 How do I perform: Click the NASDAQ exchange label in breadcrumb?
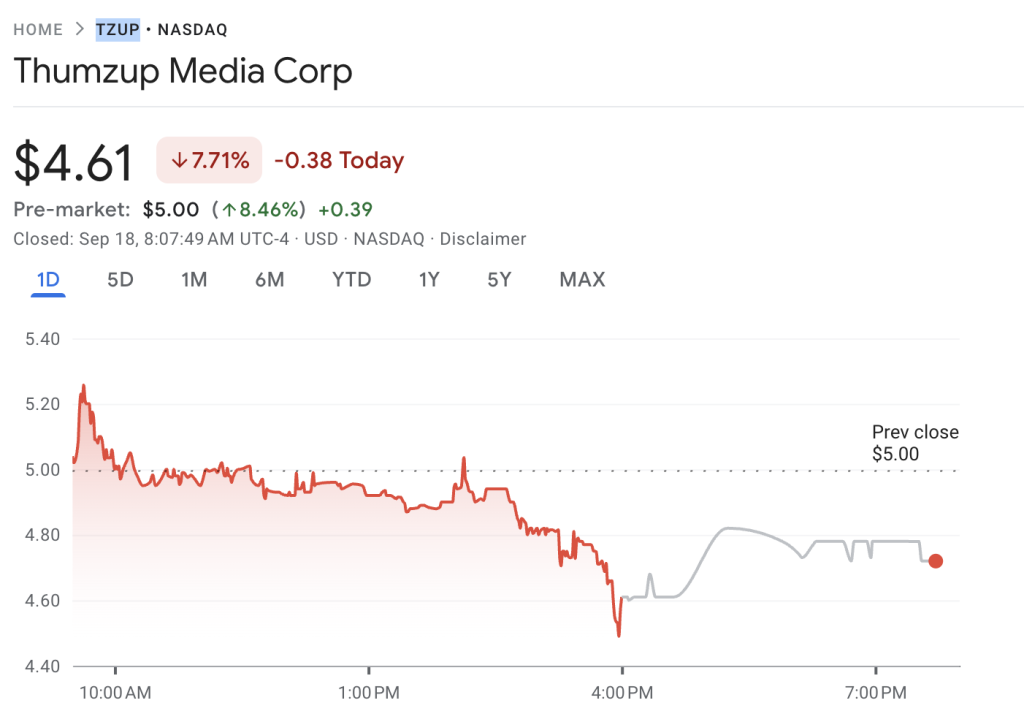tap(195, 29)
